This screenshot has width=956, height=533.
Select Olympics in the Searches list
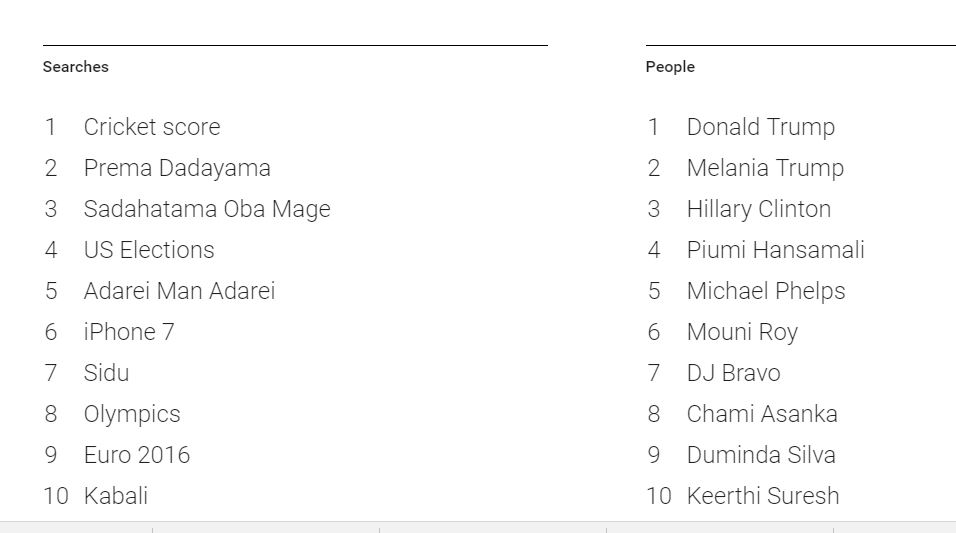click(x=132, y=415)
